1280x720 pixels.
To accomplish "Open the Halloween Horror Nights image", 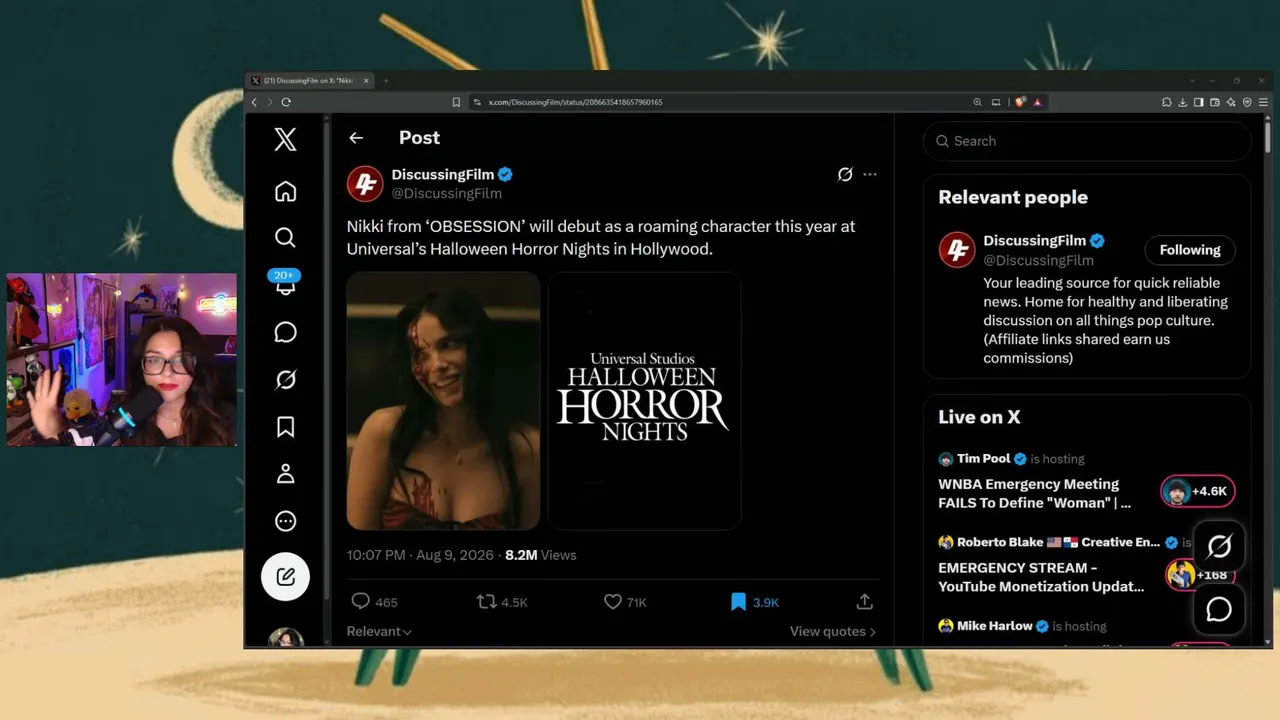I will tap(645, 401).
